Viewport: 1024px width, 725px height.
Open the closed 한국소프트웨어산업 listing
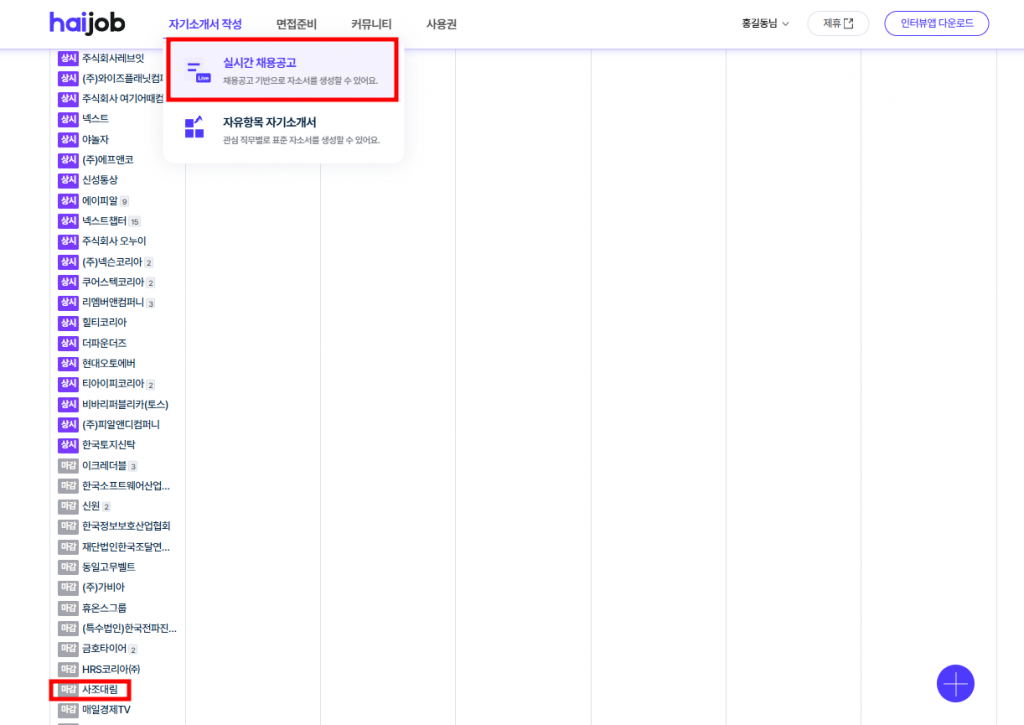point(126,486)
